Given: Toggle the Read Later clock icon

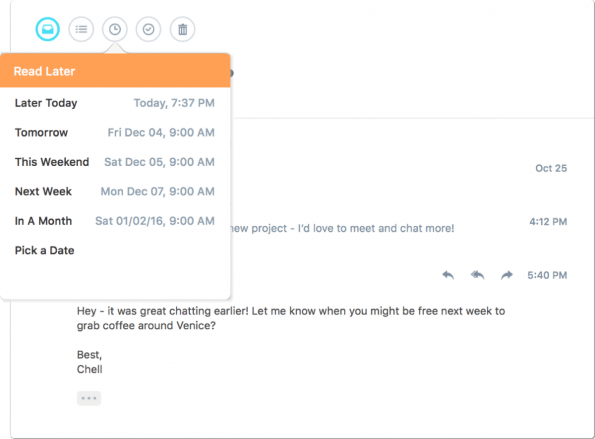Looking at the screenshot, I should 115,29.
